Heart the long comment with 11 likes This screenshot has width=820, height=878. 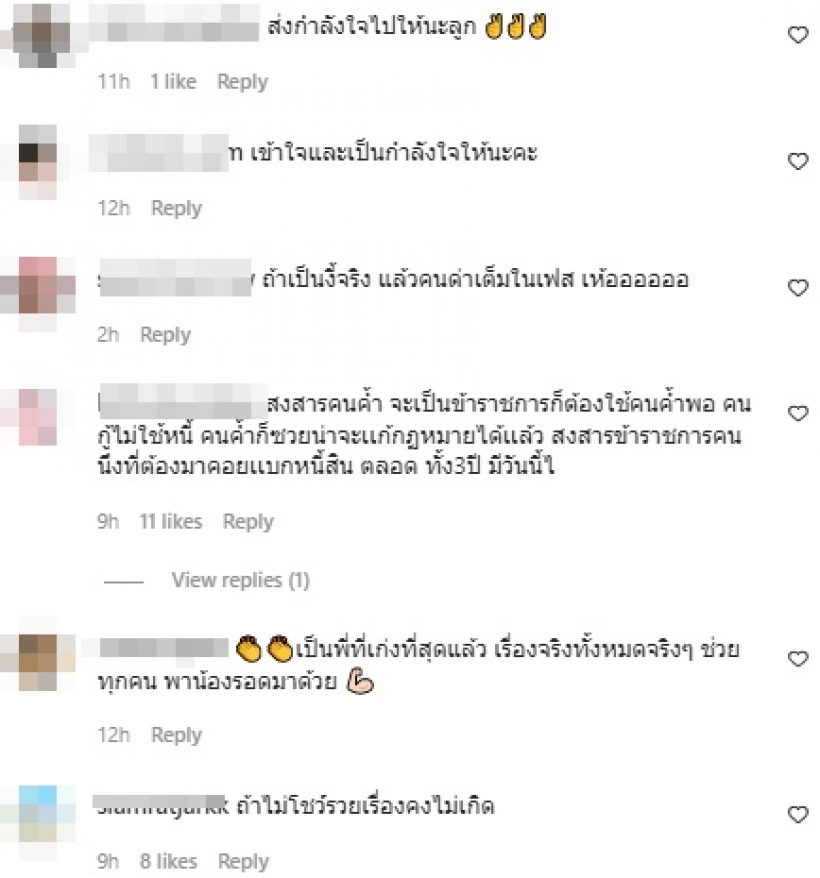click(798, 413)
